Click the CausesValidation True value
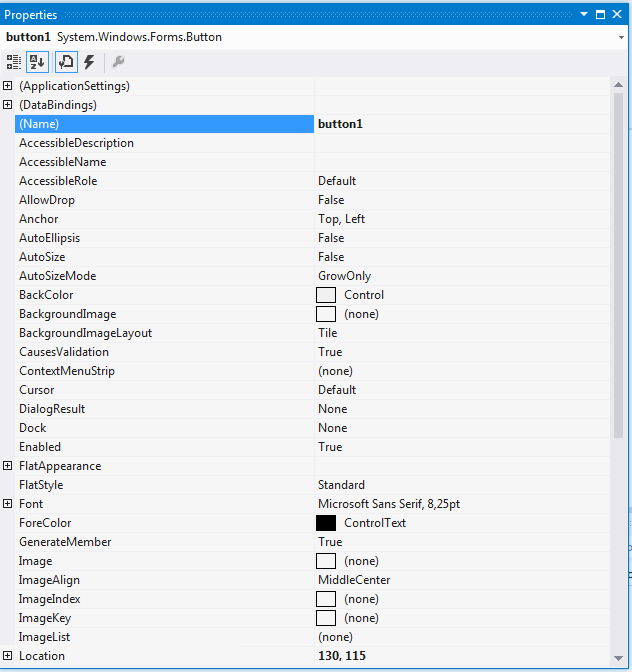632x672 pixels. (x=330, y=352)
